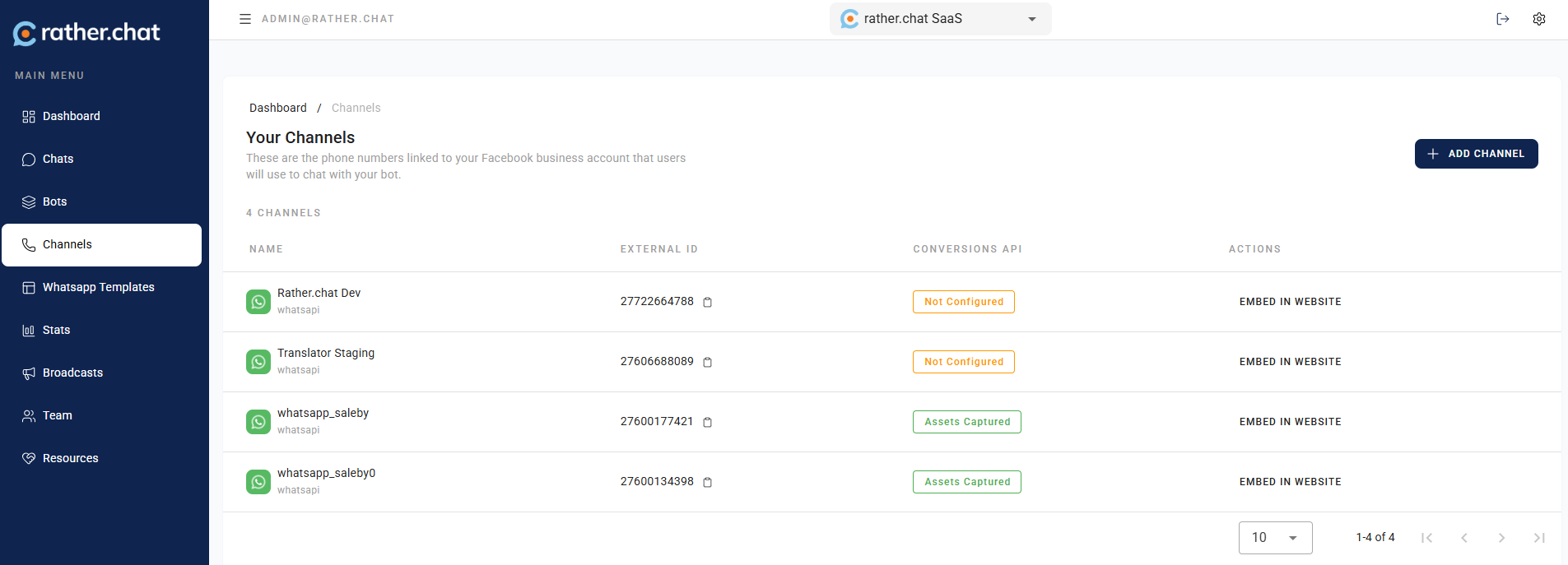Open Broadcasts in sidebar menu

[102, 373]
